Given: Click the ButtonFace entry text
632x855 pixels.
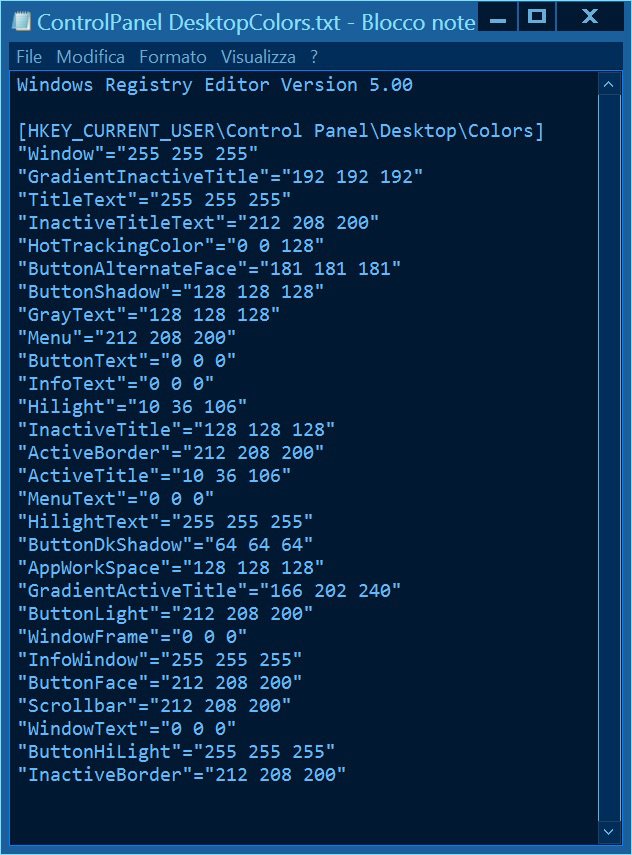Looking at the screenshot, I should point(160,682).
